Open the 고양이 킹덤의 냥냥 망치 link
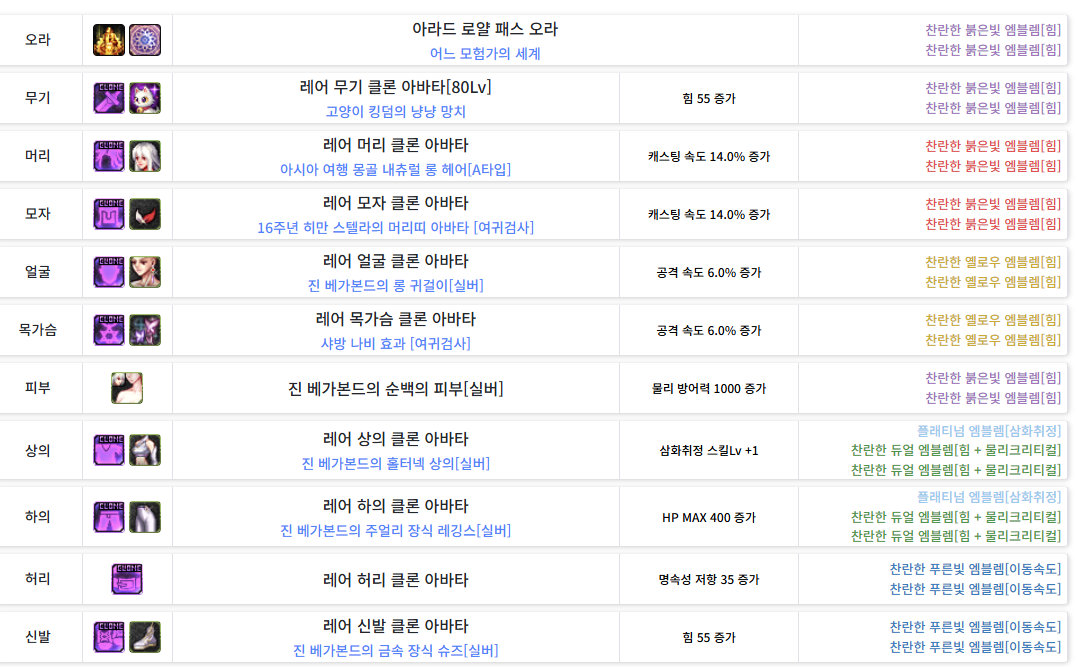This screenshot has width=1077, height=667. [395, 111]
